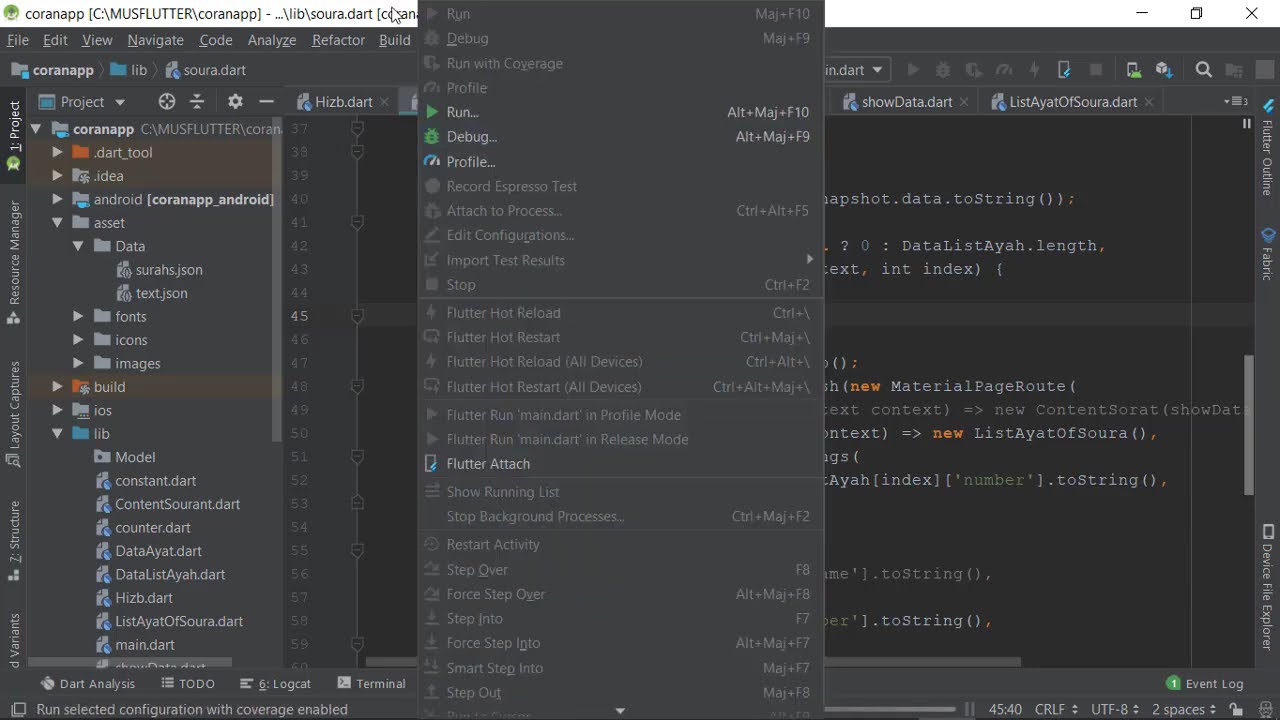Expand the android folder

coord(57,199)
